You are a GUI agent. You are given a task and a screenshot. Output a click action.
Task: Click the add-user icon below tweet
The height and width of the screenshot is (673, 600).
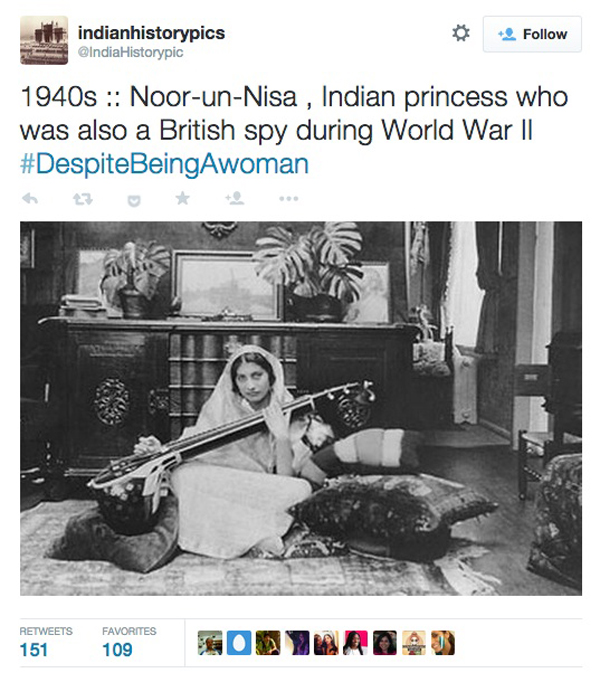point(235,199)
